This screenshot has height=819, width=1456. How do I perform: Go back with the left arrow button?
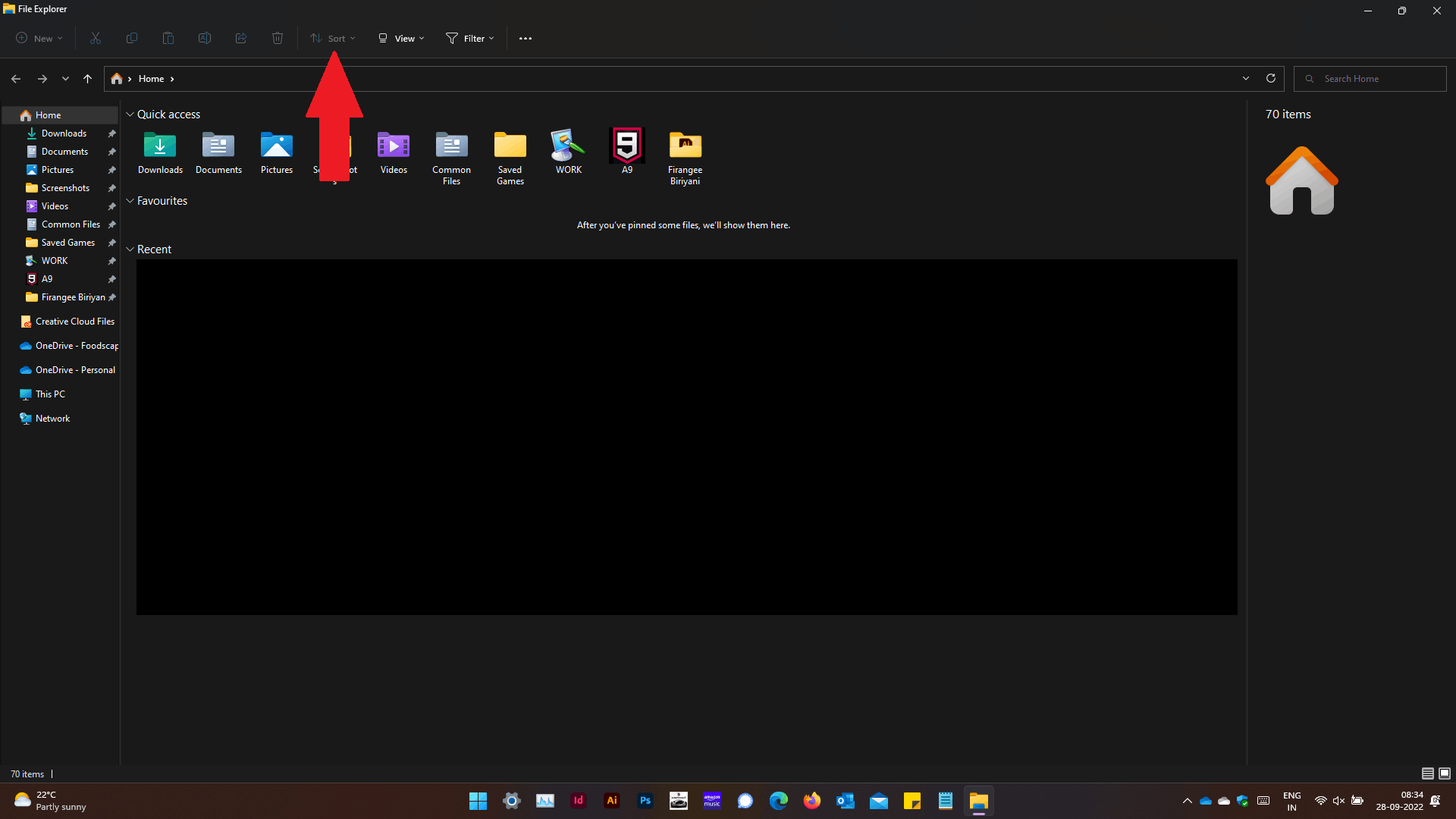tap(16, 79)
